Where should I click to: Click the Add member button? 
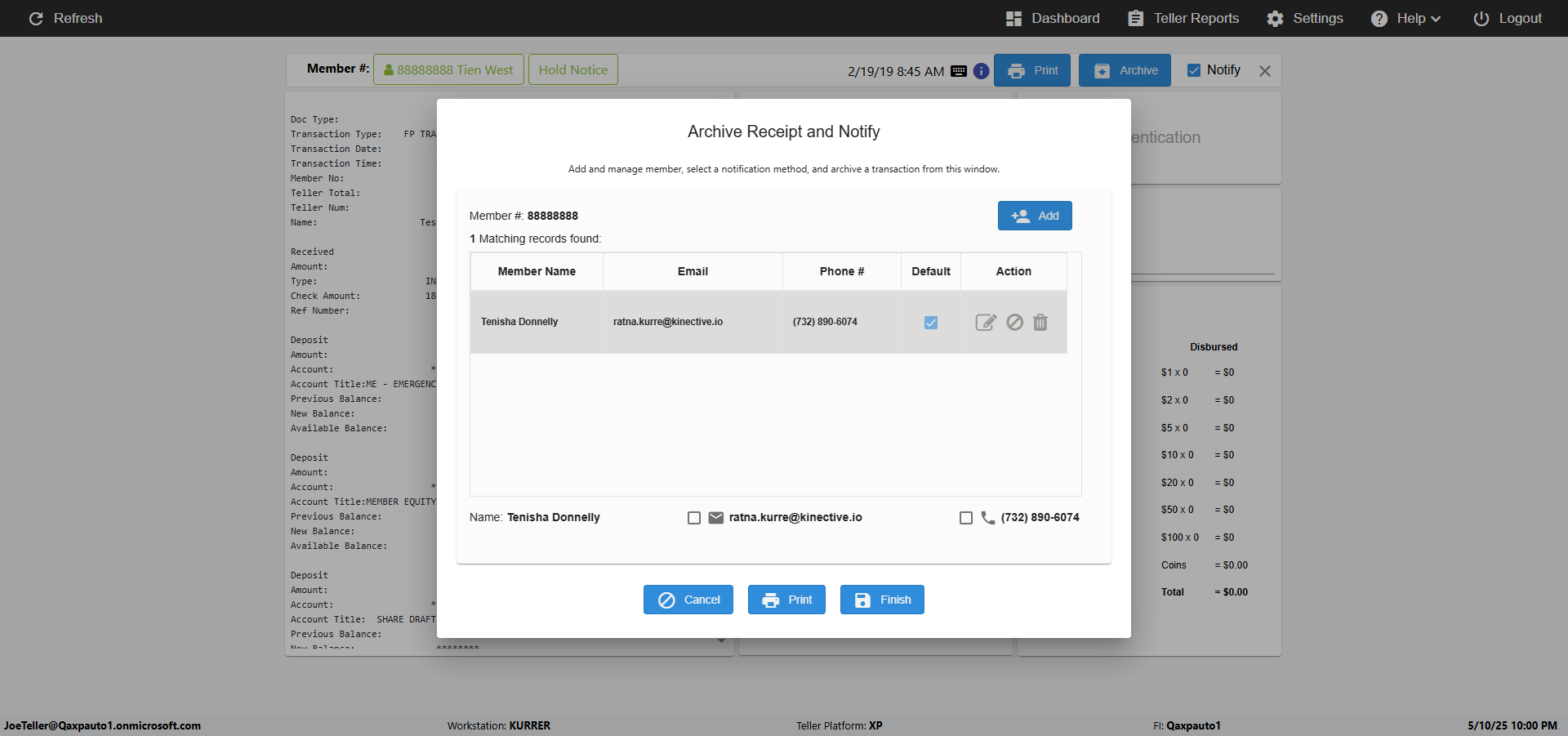pos(1035,216)
